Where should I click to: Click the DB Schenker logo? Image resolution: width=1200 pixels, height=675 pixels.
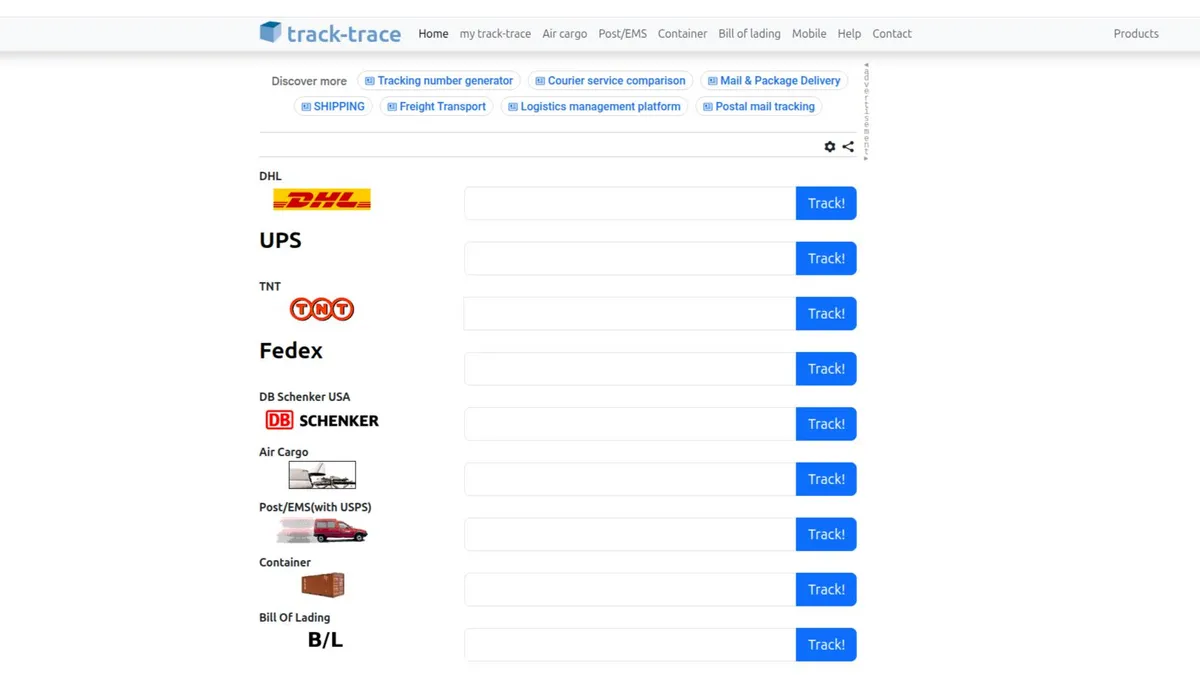tap(322, 420)
